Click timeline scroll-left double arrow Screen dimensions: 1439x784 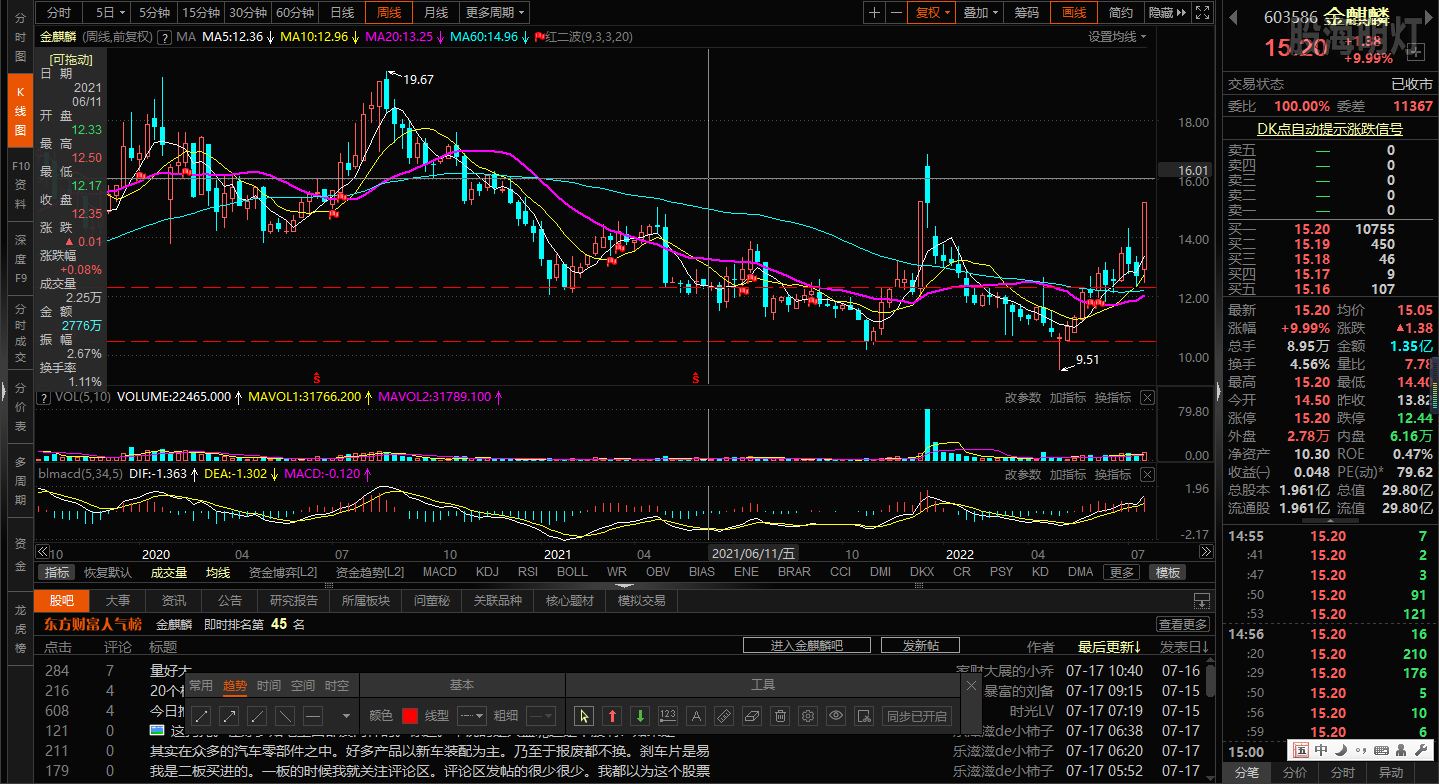point(42,552)
